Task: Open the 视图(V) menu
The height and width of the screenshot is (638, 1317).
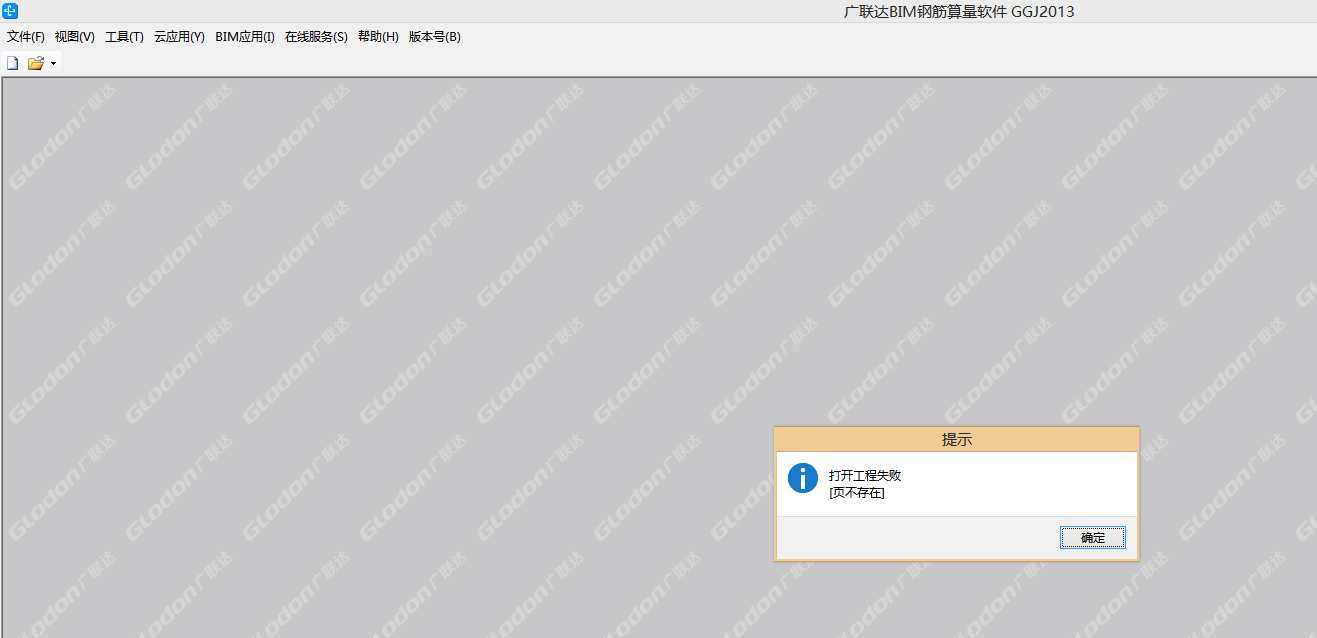Action: tap(75, 37)
